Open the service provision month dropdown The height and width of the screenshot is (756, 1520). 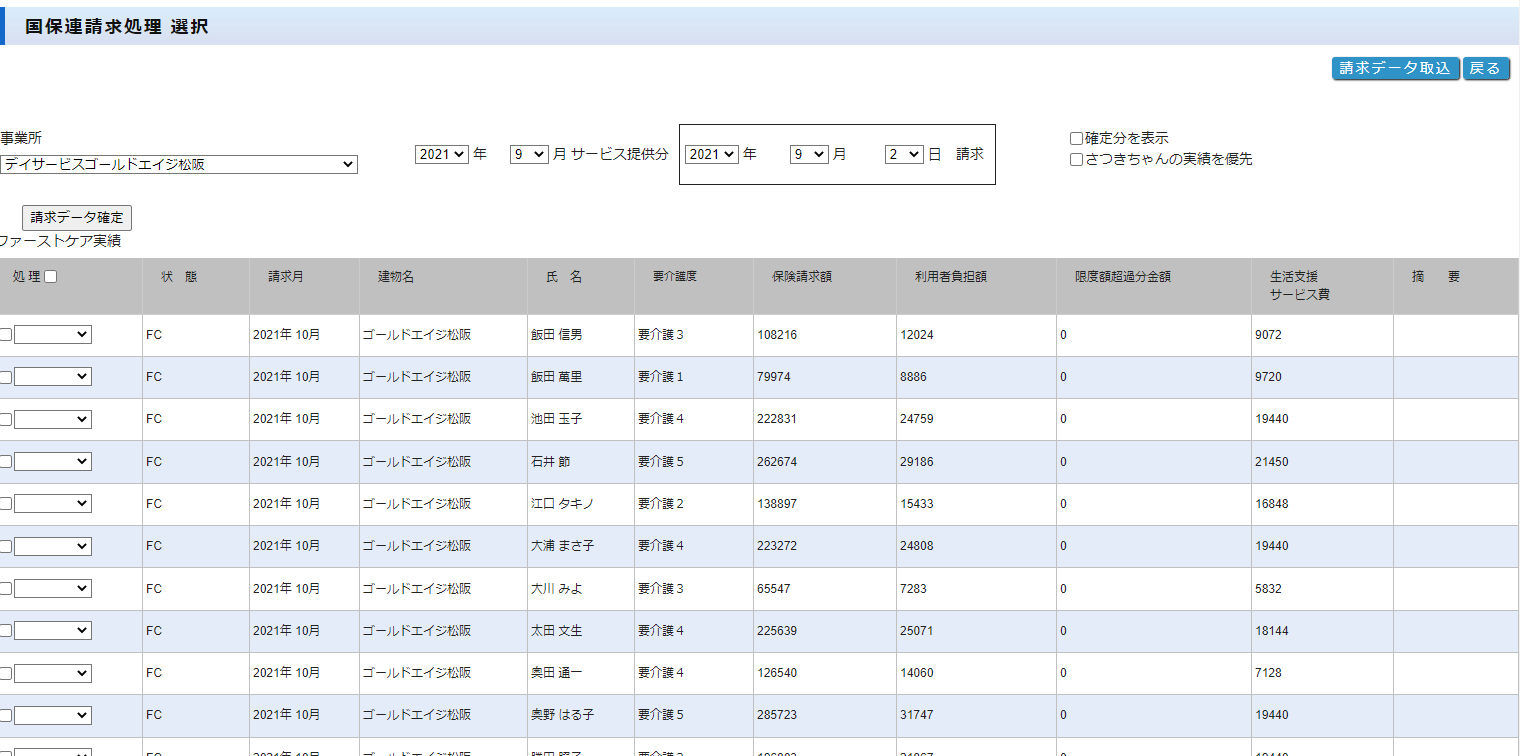[x=529, y=155]
